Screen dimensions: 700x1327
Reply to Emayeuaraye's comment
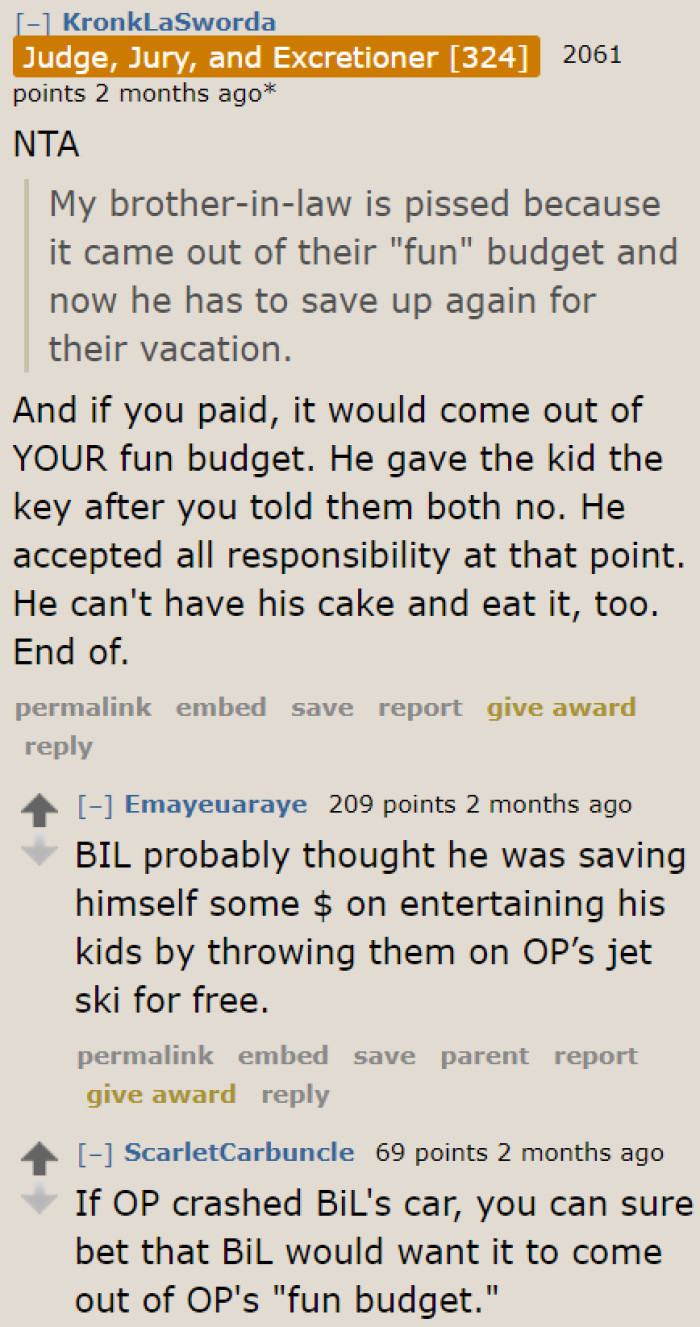click(x=294, y=1094)
